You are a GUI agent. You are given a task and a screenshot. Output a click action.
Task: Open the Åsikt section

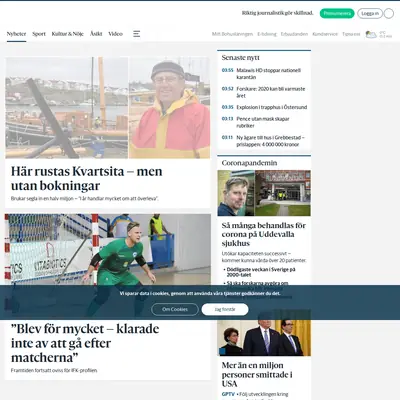(x=96, y=34)
